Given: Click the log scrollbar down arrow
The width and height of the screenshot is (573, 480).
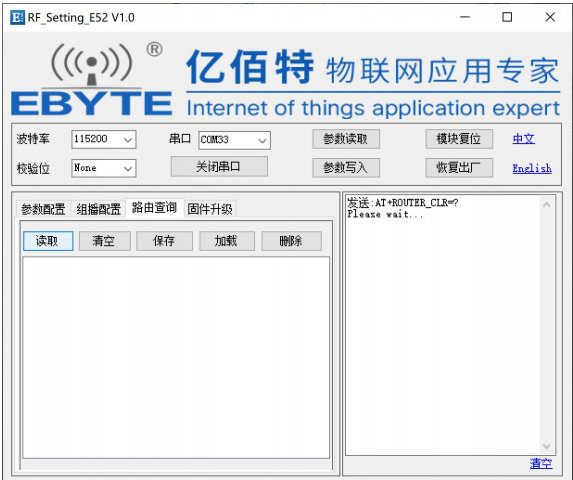Looking at the screenshot, I should tap(546, 446).
